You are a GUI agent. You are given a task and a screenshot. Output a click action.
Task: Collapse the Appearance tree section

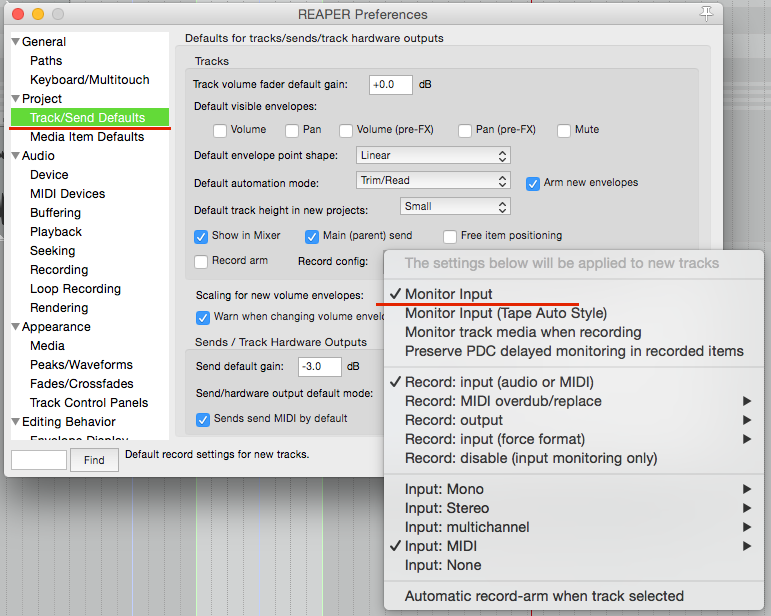point(16,327)
